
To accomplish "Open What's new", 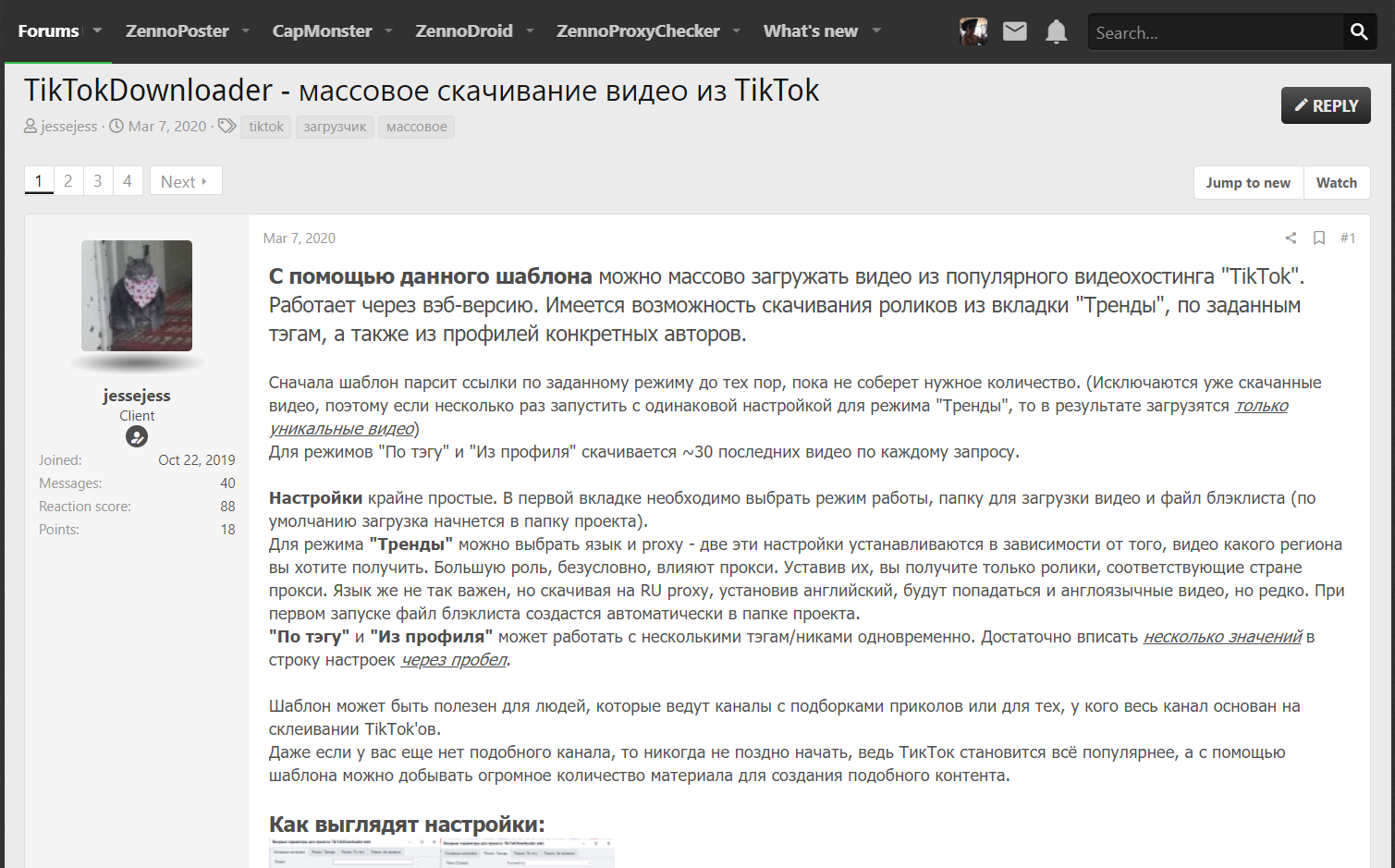I will point(811,31).
